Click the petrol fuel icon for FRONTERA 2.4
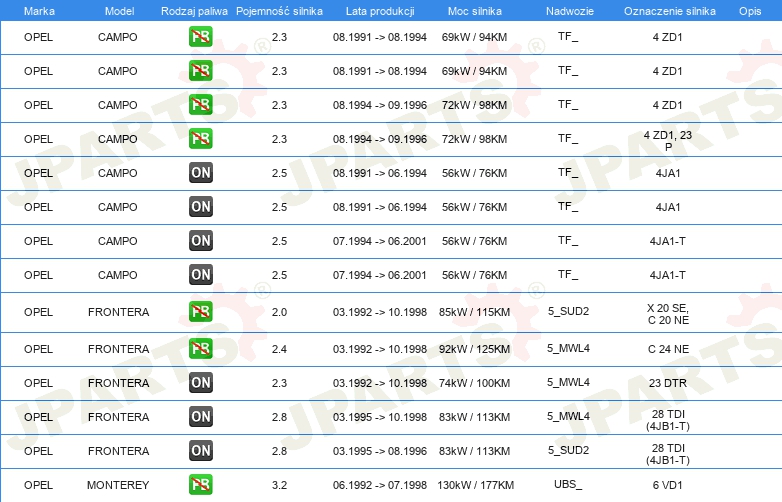The height and width of the screenshot is (502, 782). [200, 348]
